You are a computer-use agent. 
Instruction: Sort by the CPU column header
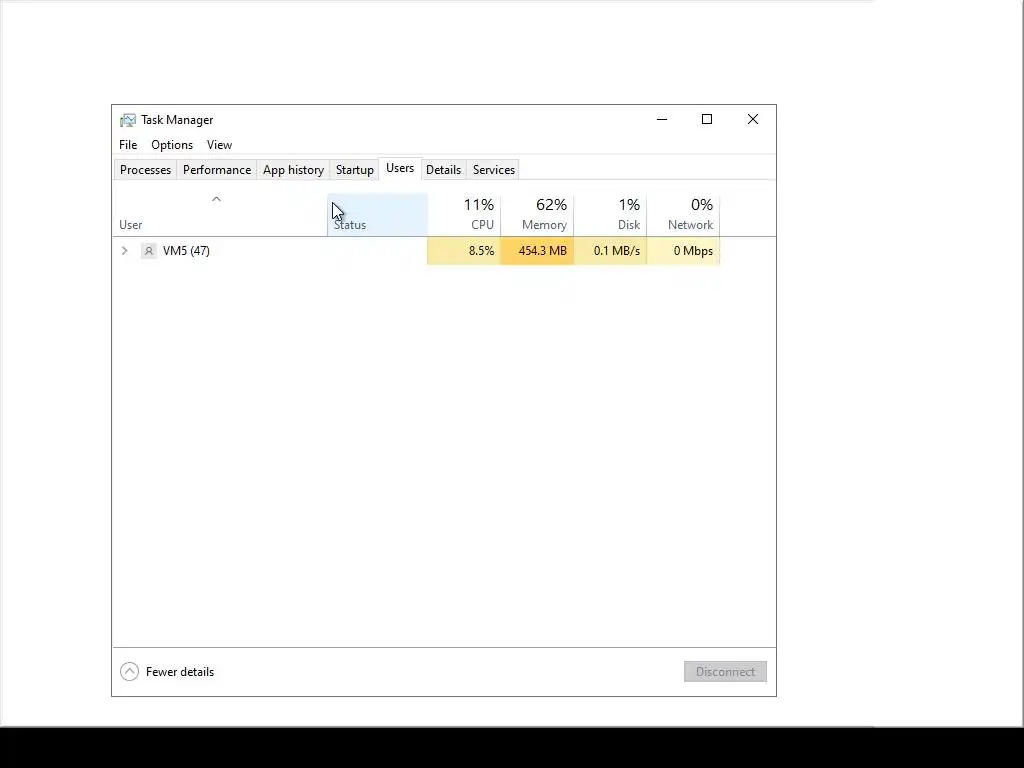(x=464, y=215)
